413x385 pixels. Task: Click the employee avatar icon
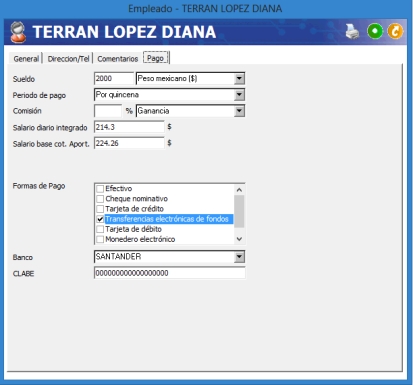[x=18, y=32]
